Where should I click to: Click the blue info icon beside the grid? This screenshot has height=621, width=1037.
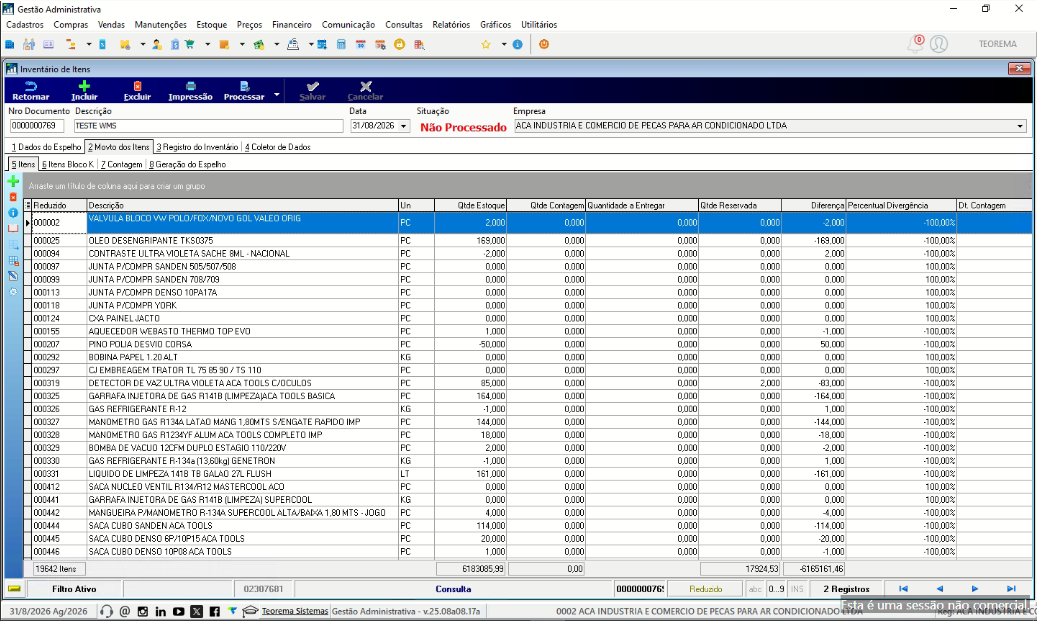(x=13, y=213)
